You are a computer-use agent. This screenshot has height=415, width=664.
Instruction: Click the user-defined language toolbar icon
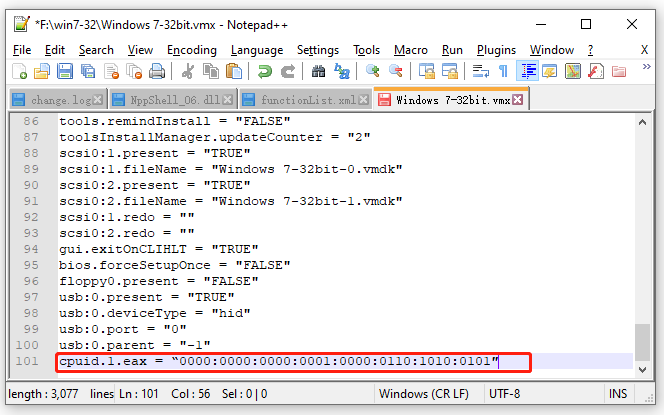pos(550,71)
